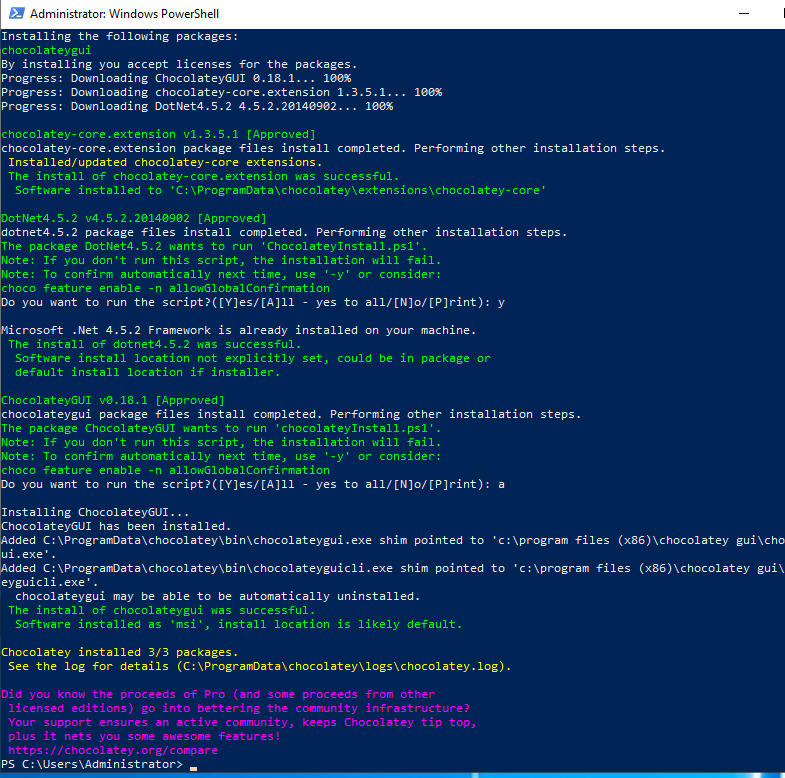Viewport: 785px width, 778px height.
Task: Click the PowerShell icon in the title bar
Action: tap(14, 14)
